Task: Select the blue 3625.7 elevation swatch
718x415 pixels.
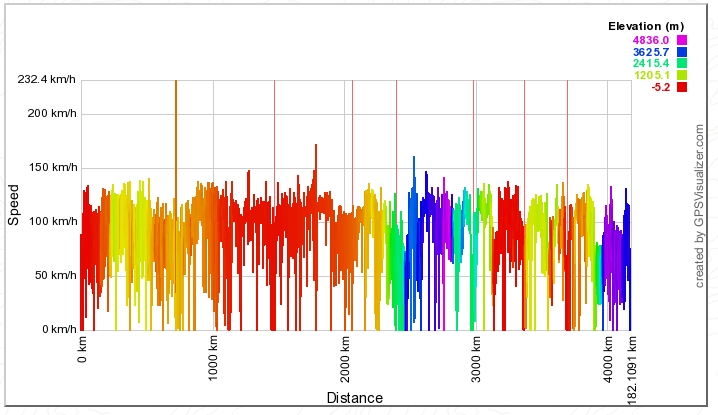Action: pyautogui.click(x=682, y=51)
